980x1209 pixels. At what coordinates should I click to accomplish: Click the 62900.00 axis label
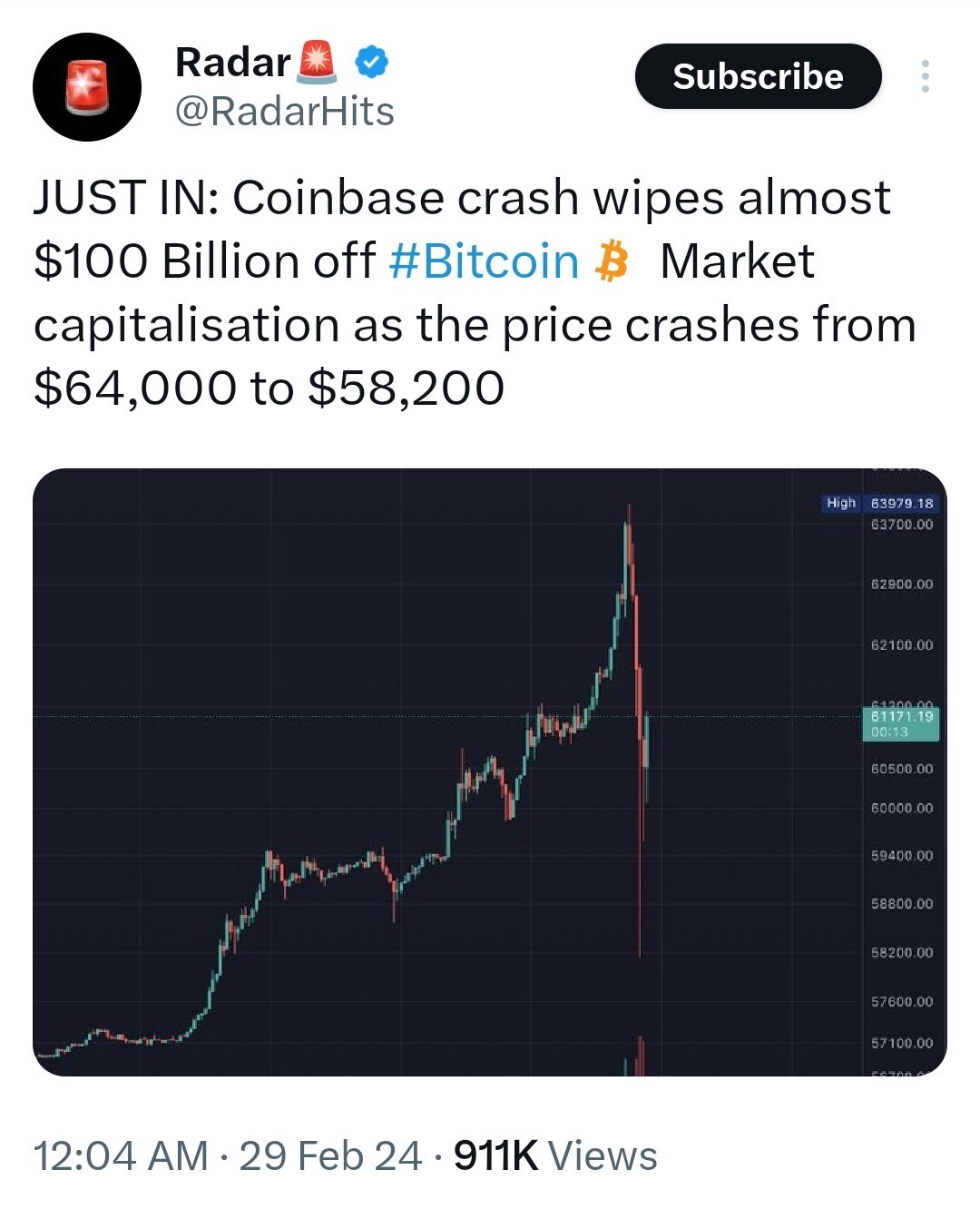point(902,584)
